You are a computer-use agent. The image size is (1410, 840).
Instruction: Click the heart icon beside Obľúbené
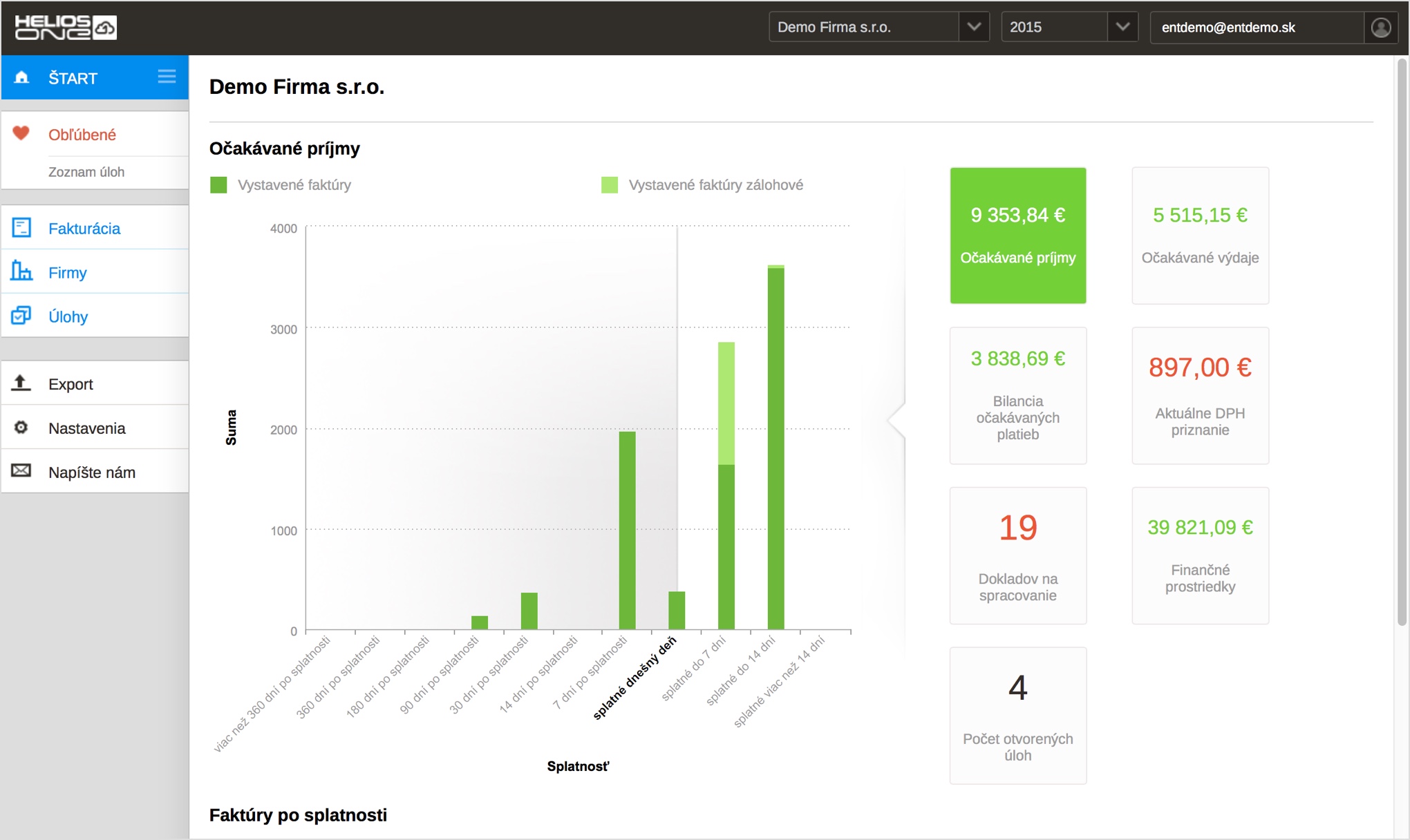click(21, 133)
